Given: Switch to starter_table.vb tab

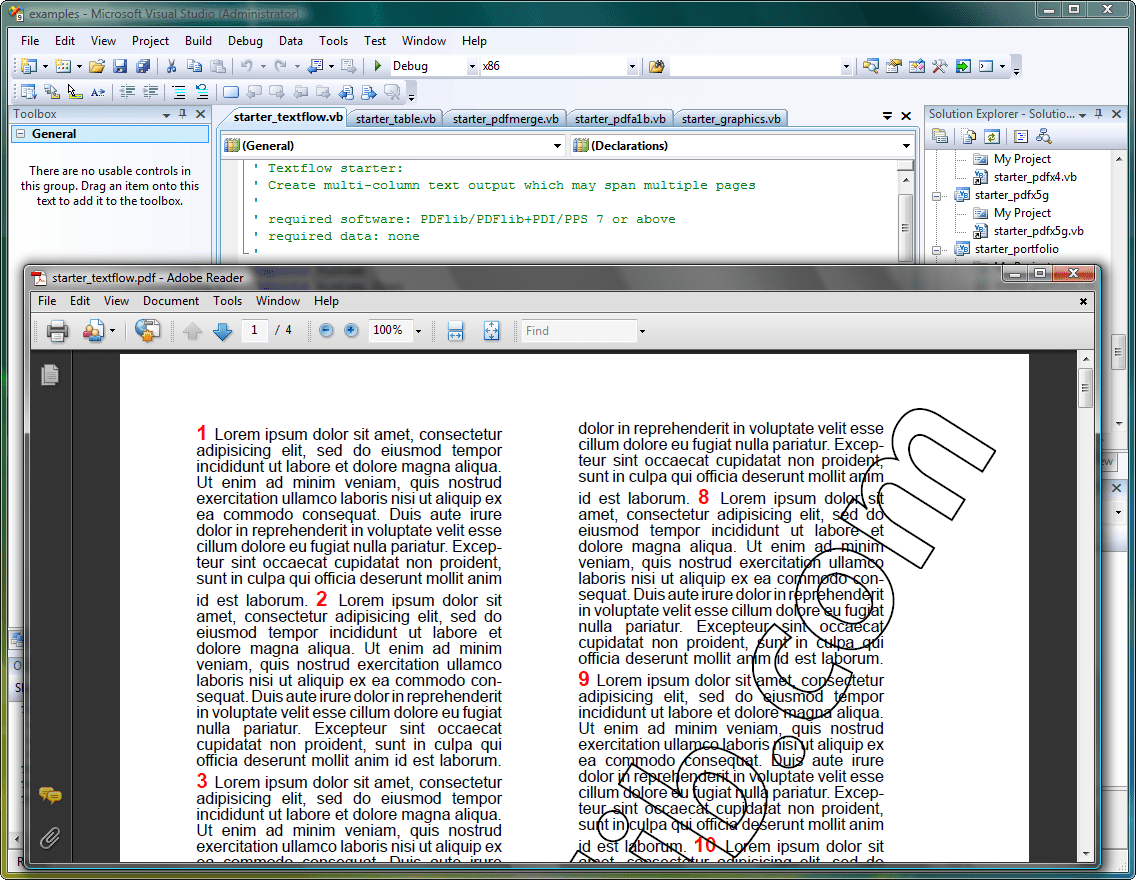Looking at the screenshot, I should [395, 119].
